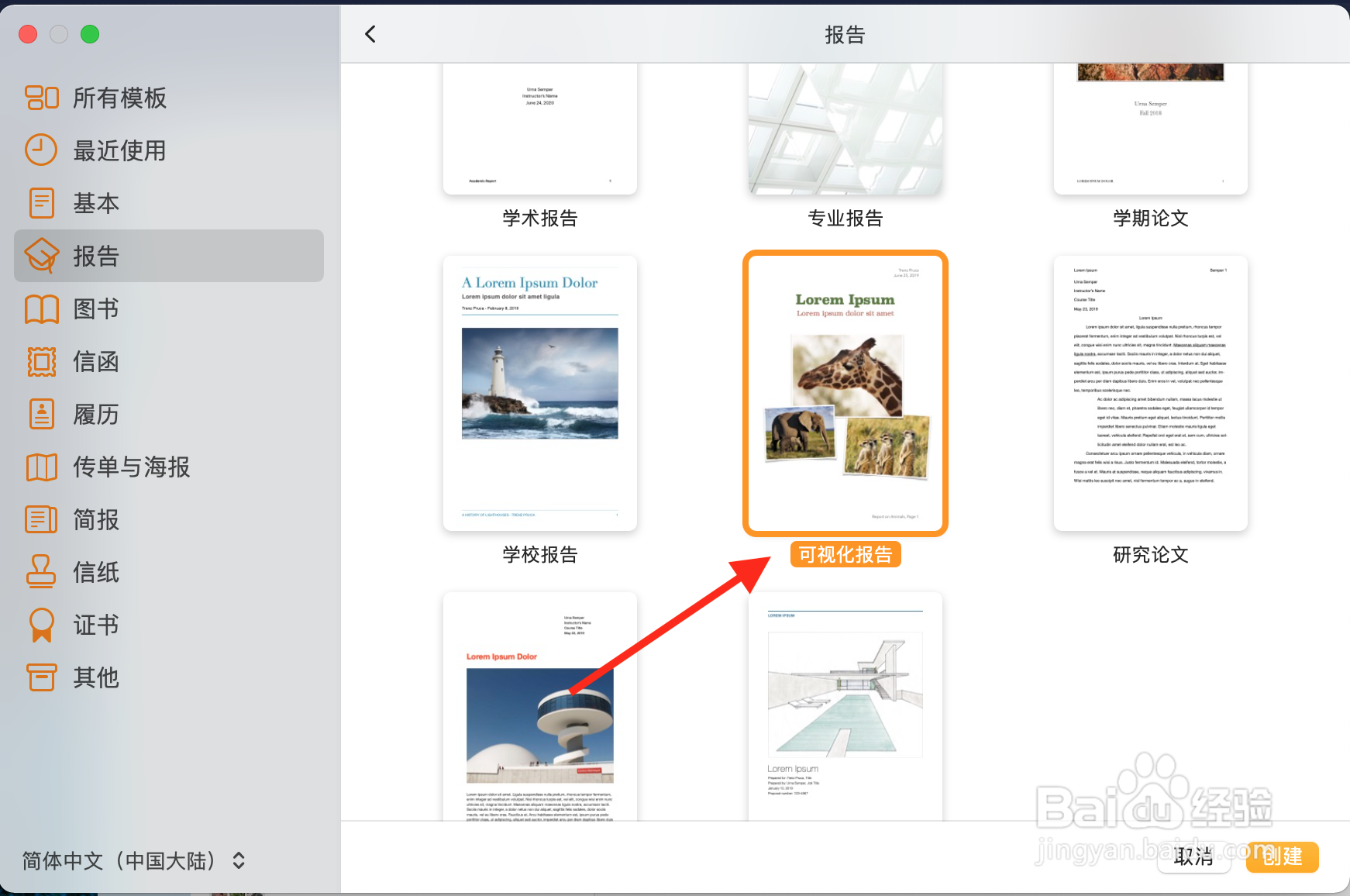The width and height of the screenshot is (1350, 896).
Task: Open the 传单与海报 category
Action: point(42,467)
